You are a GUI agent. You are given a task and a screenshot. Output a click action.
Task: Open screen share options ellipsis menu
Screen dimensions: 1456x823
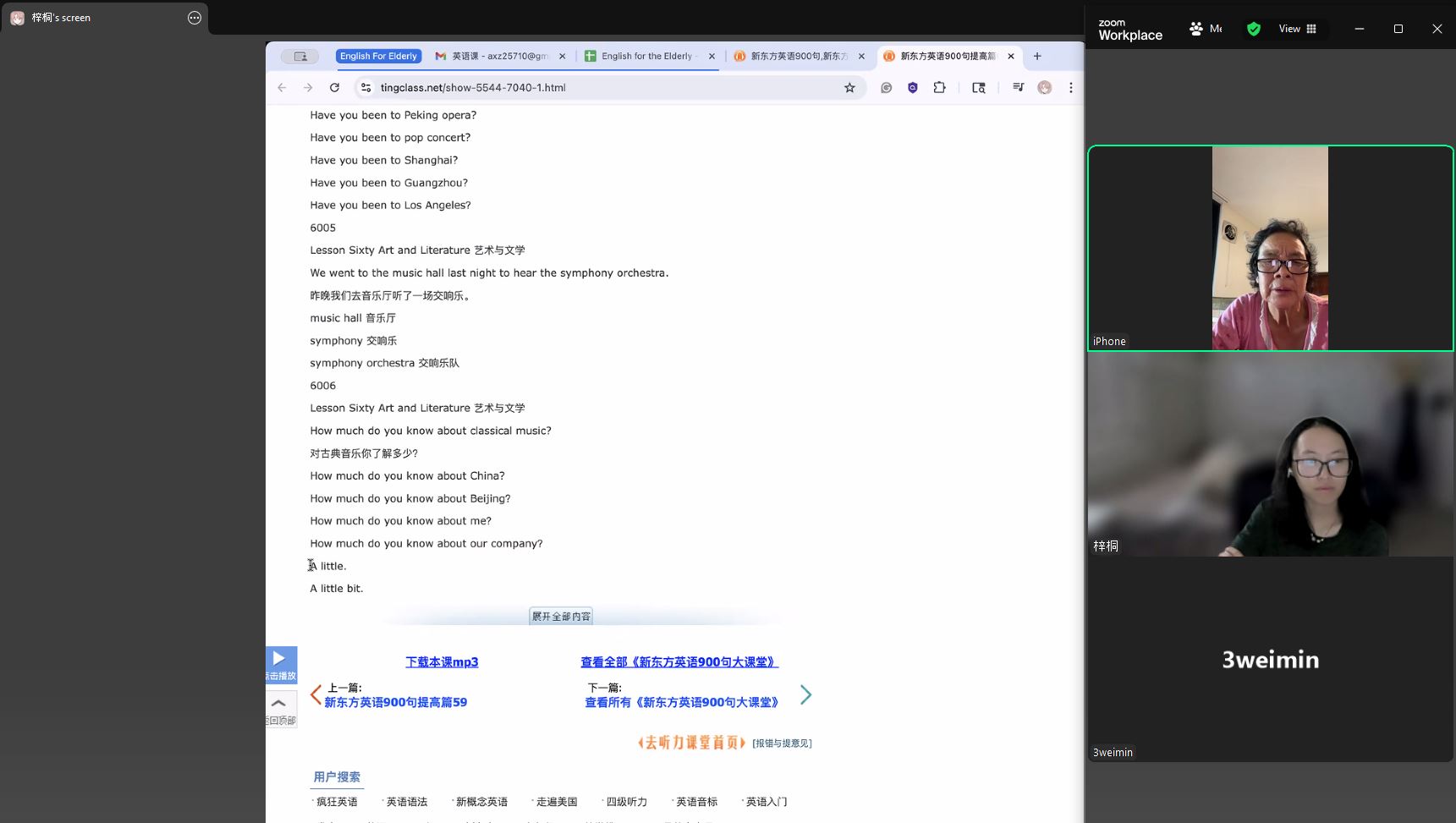195,18
